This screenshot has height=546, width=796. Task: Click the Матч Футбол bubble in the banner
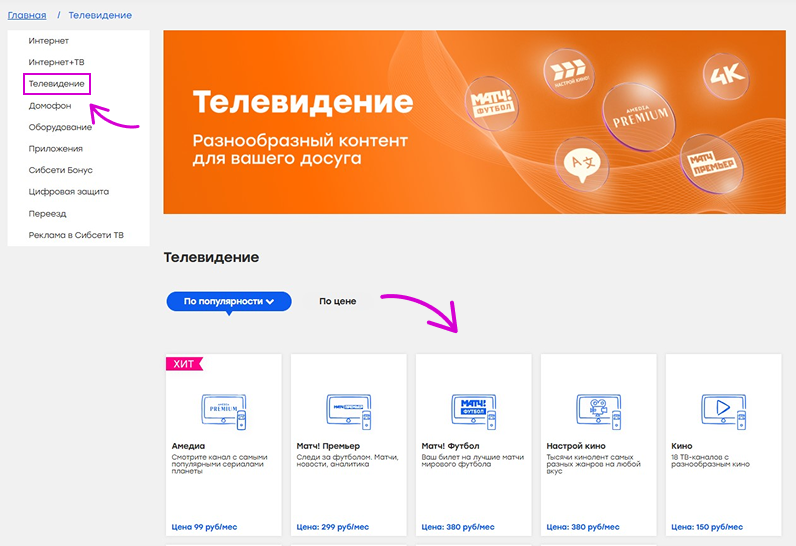pos(491,103)
